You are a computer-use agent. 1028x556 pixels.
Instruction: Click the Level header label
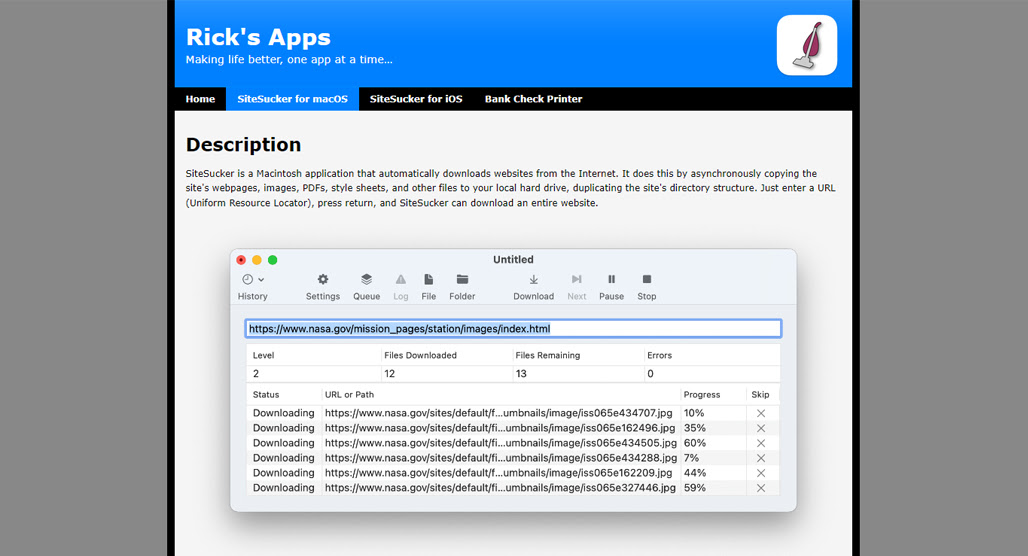click(x=264, y=355)
